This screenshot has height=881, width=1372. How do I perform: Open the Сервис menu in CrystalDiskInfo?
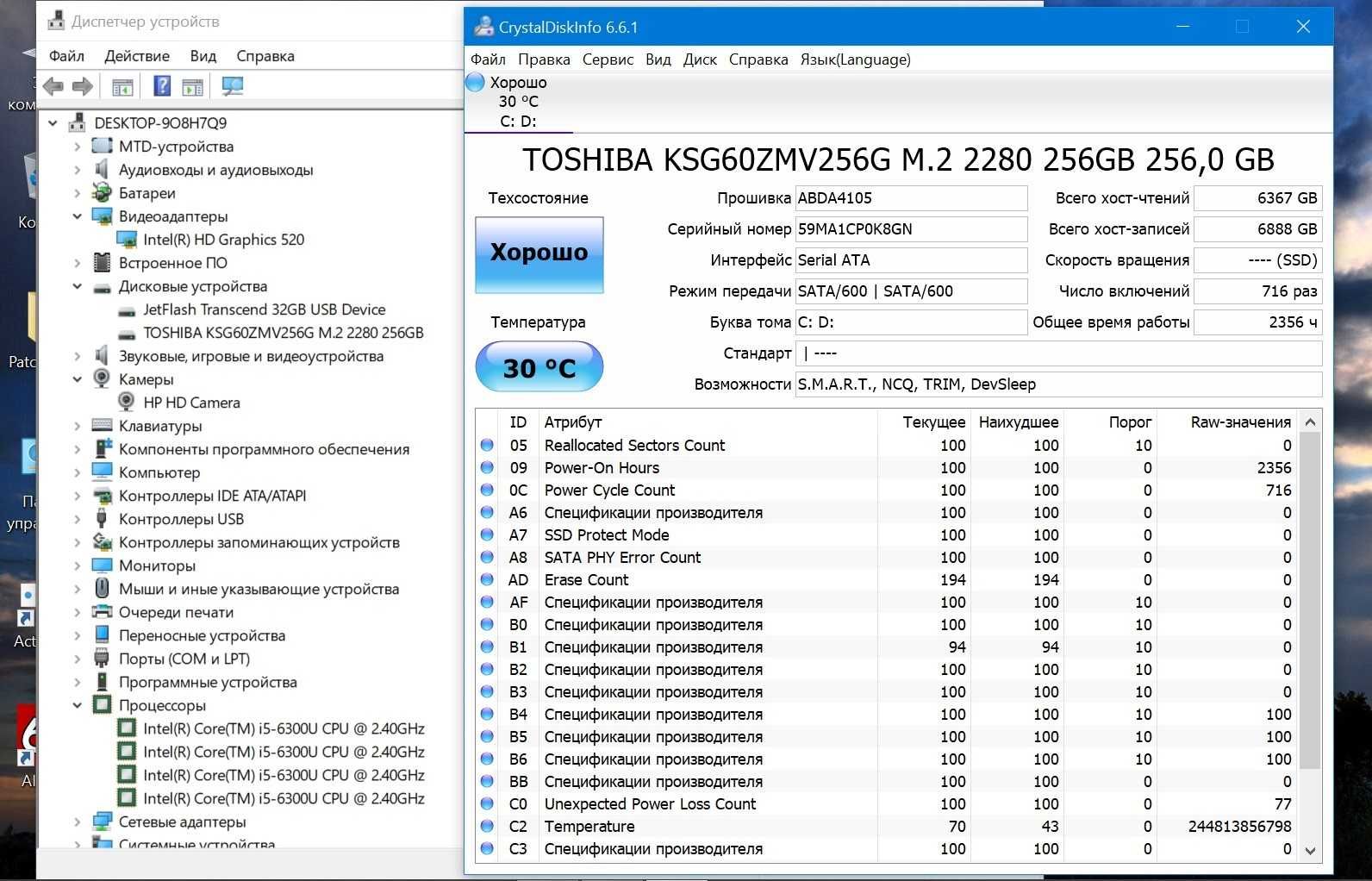click(x=608, y=59)
